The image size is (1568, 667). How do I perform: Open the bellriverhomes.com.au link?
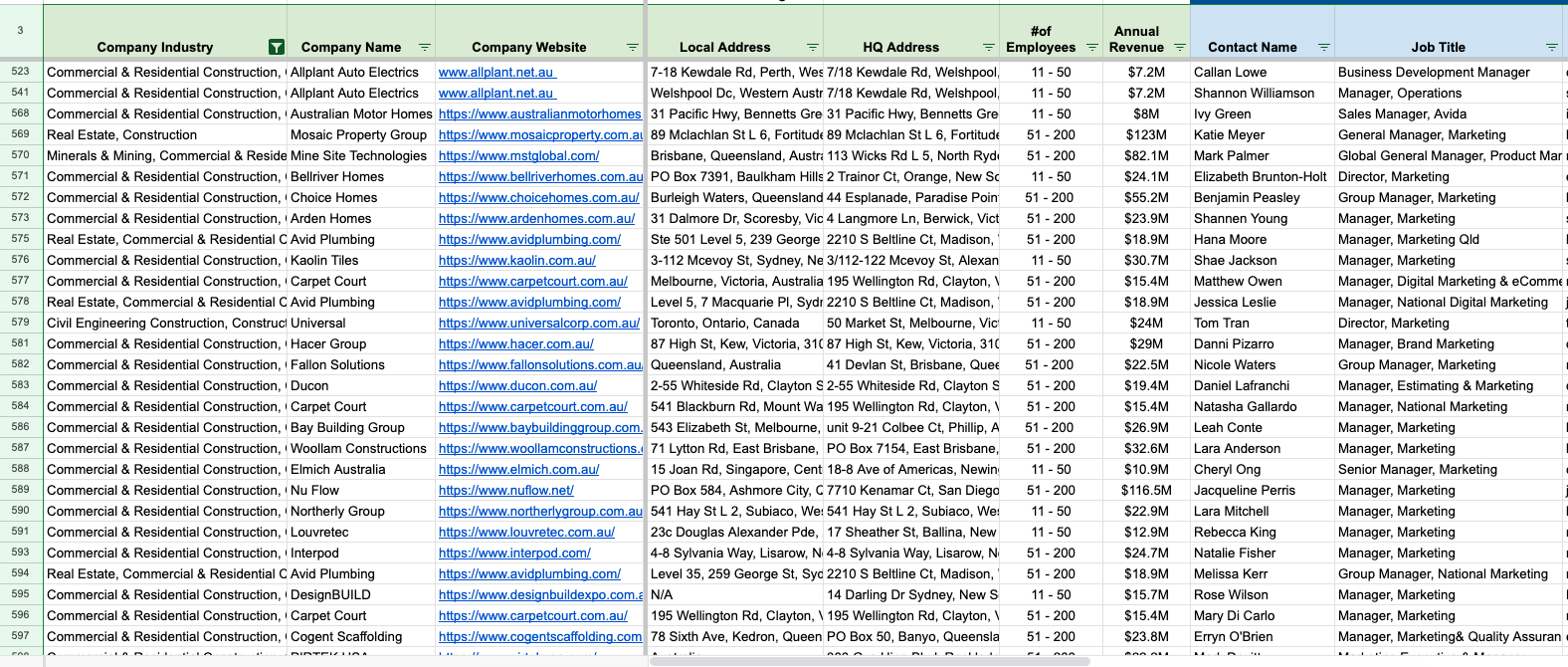[540, 176]
